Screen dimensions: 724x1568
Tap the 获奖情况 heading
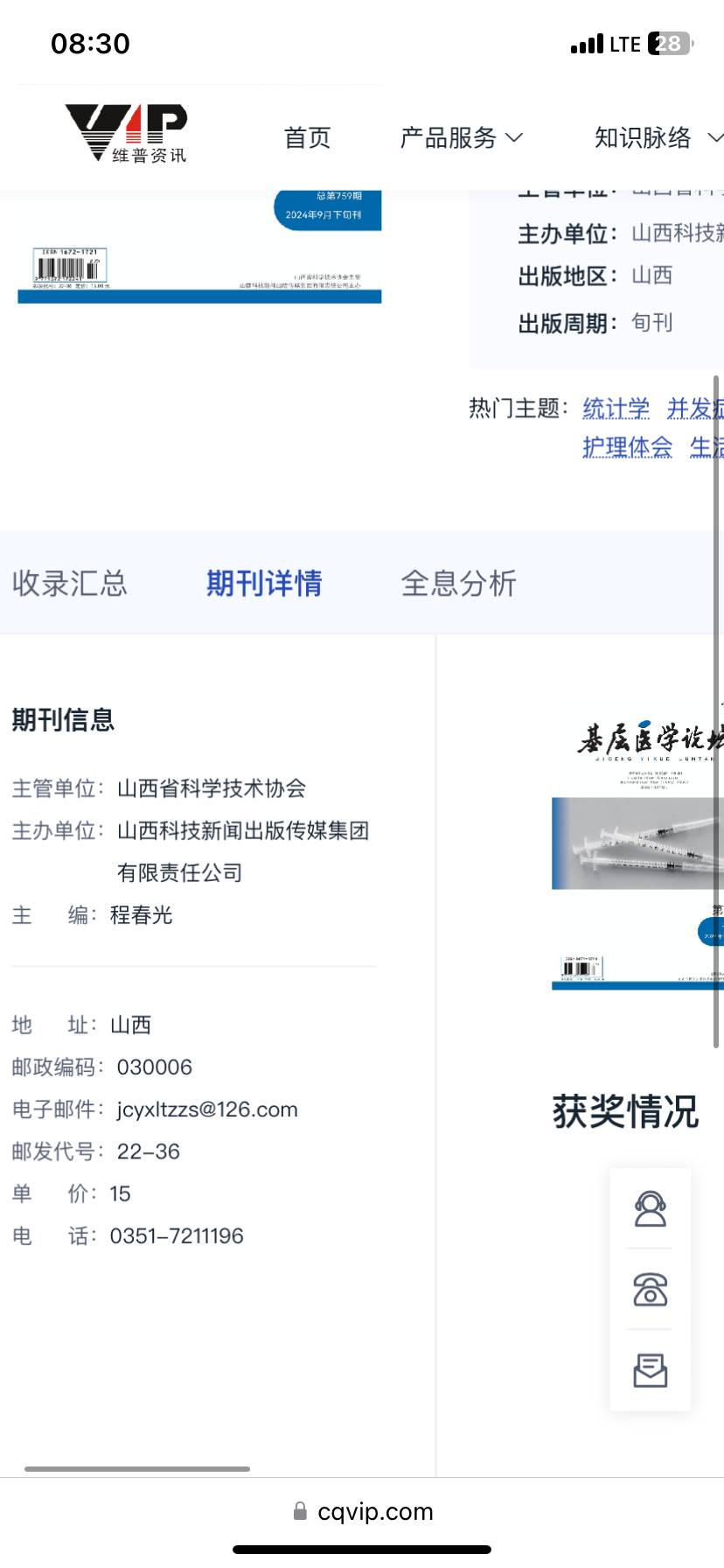[x=625, y=1112]
